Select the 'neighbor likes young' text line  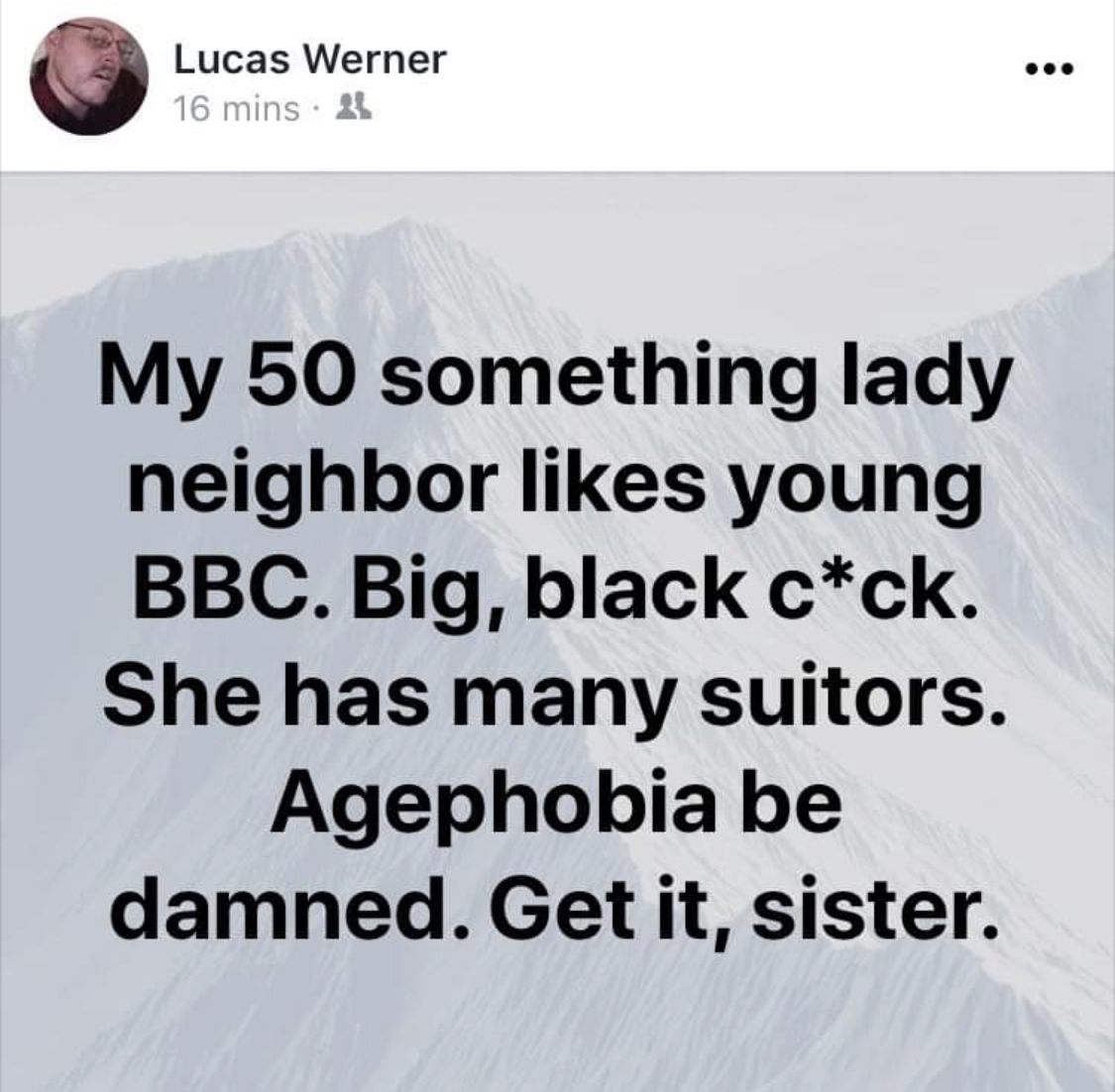(555, 488)
